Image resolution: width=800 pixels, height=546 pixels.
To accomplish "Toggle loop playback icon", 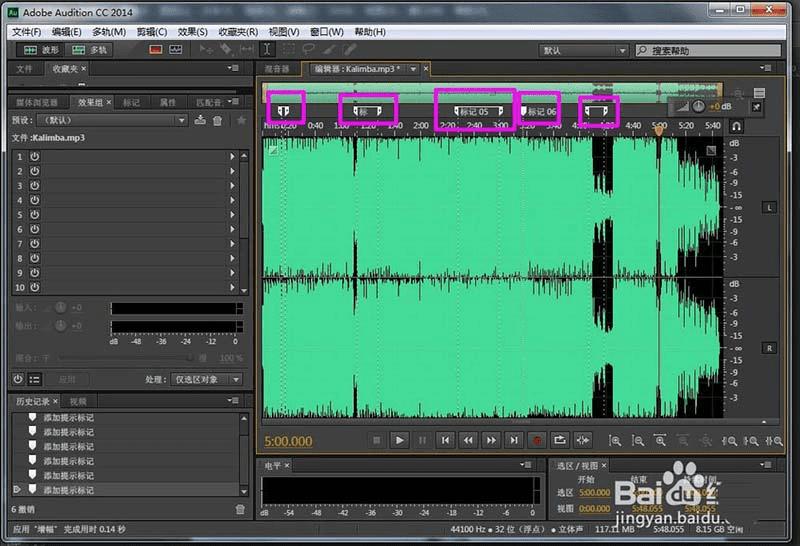I will click(x=560, y=440).
